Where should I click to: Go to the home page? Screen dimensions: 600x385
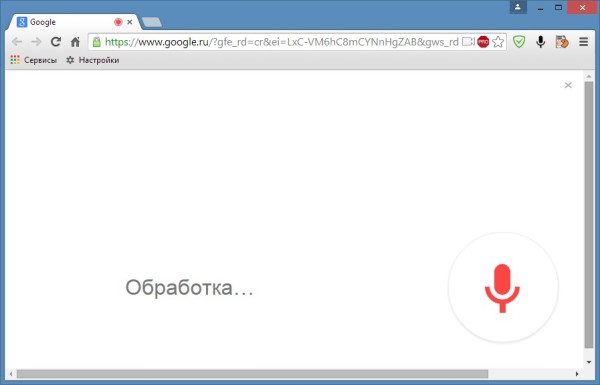pos(75,42)
